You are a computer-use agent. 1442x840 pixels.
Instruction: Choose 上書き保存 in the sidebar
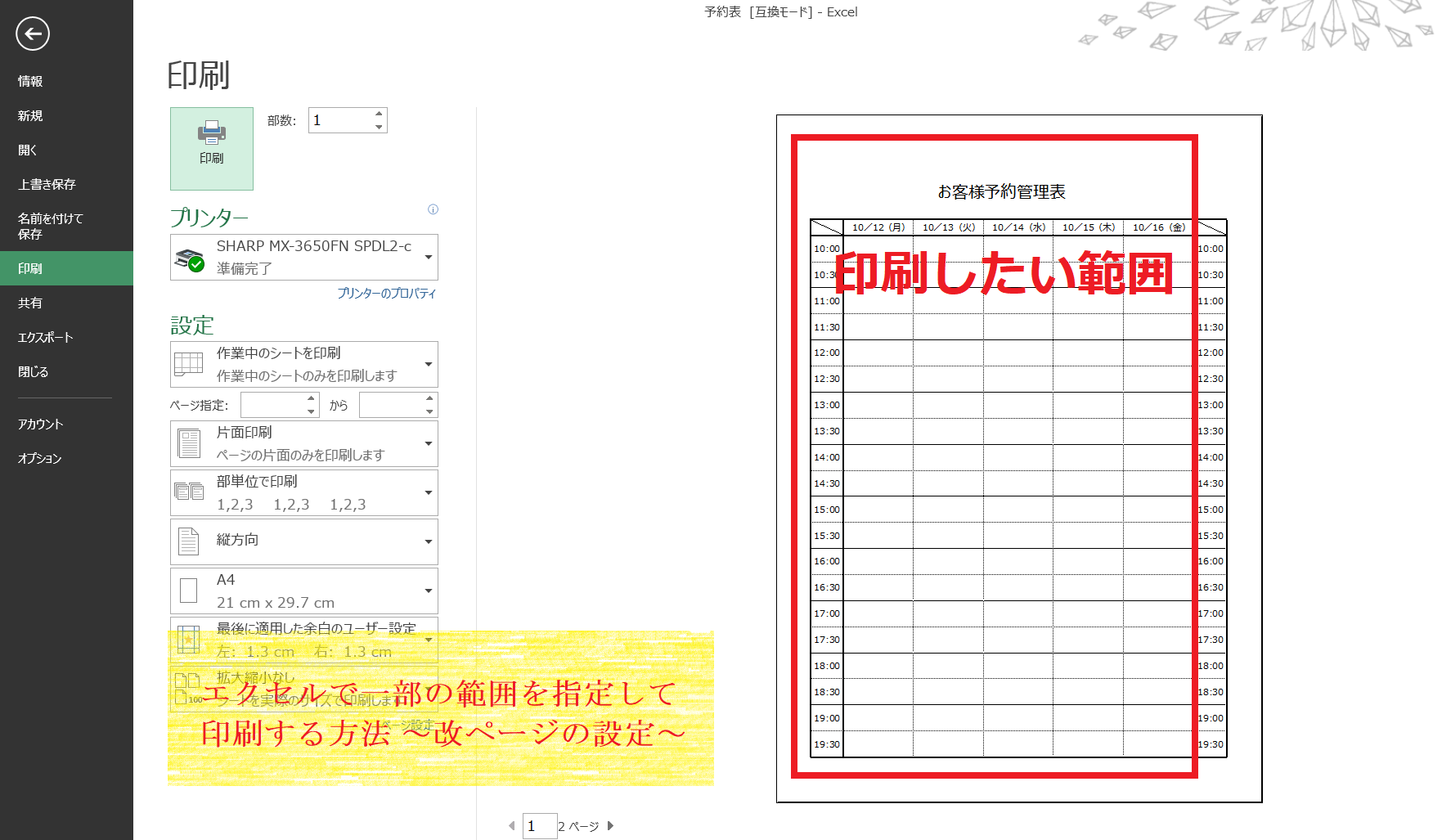pyautogui.click(x=66, y=184)
